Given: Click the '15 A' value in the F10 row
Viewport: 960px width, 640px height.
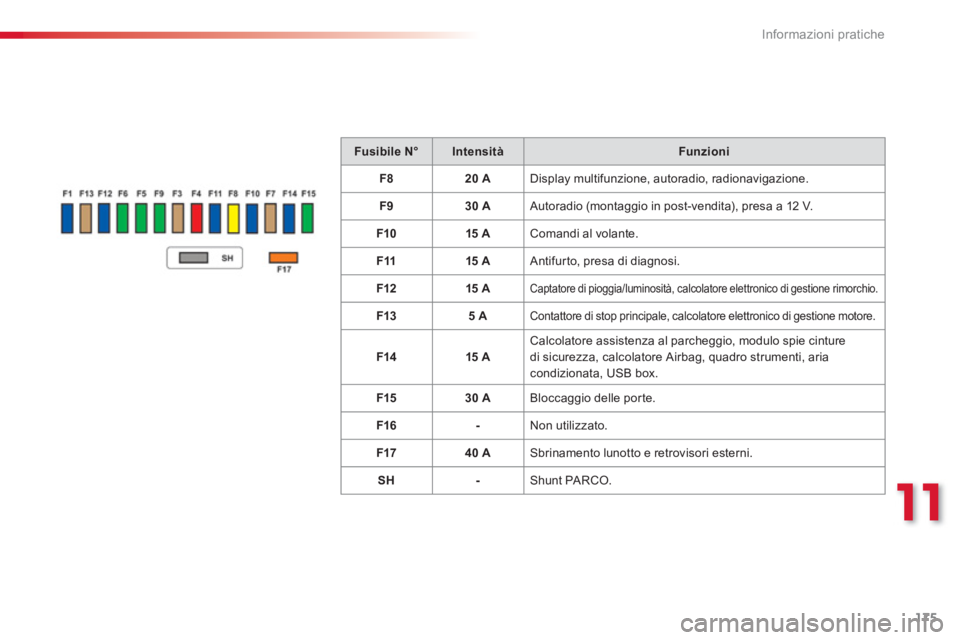Looking at the screenshot, I should pos(478,234).
